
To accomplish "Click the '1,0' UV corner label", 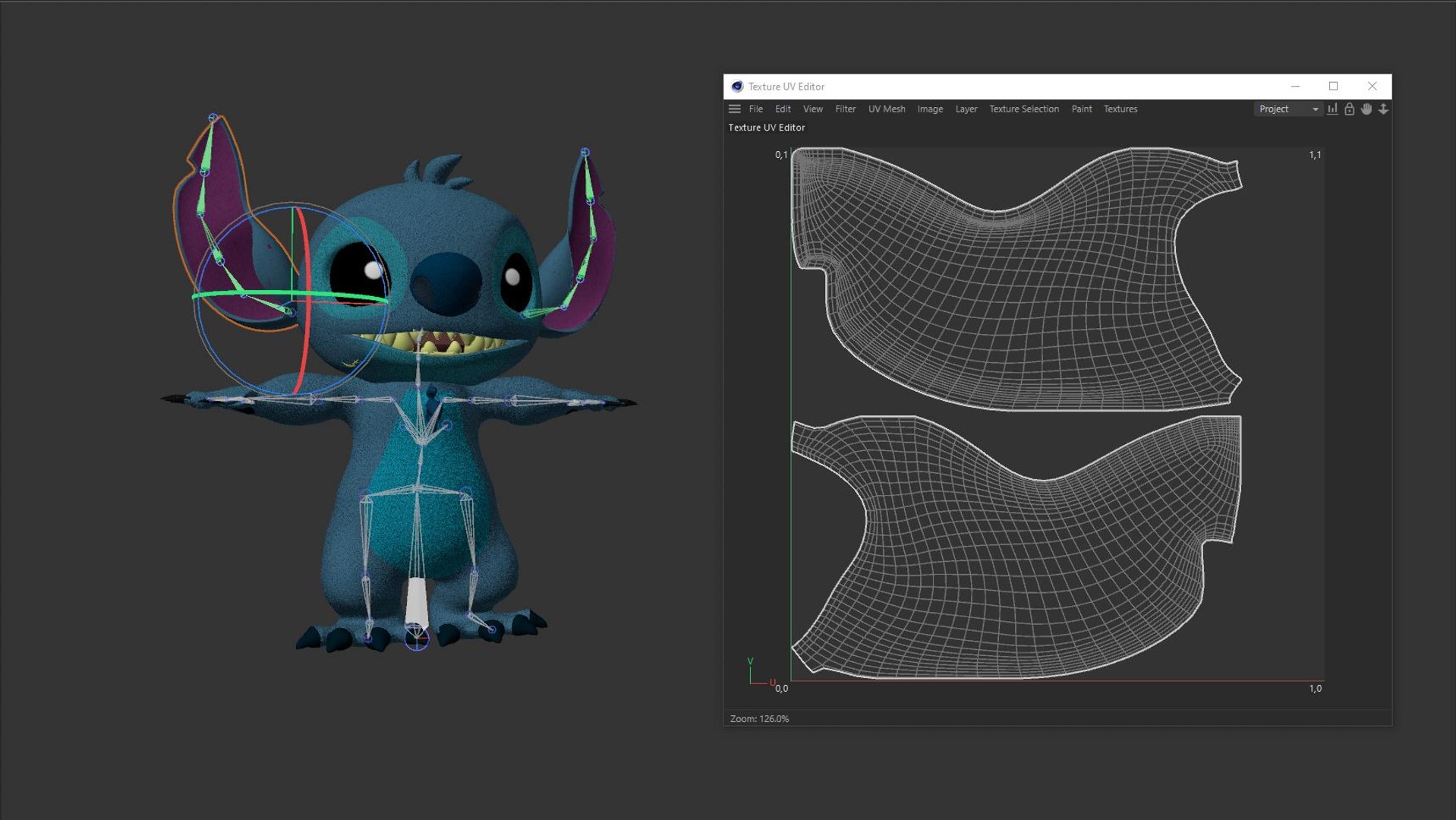I will pyautogui.click(x=1315, y=689).
